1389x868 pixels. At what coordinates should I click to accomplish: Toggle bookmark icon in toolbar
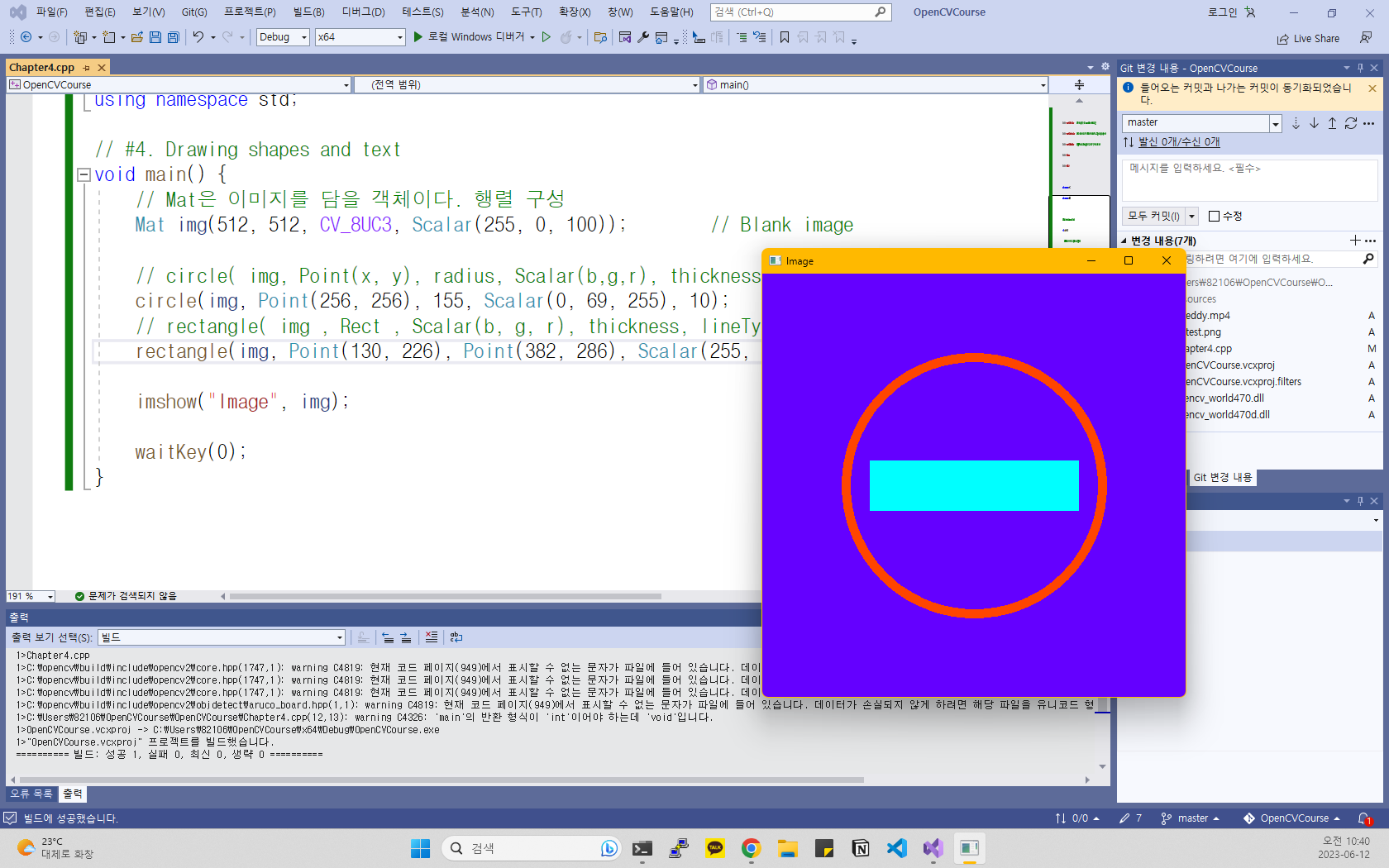point(785,37)
